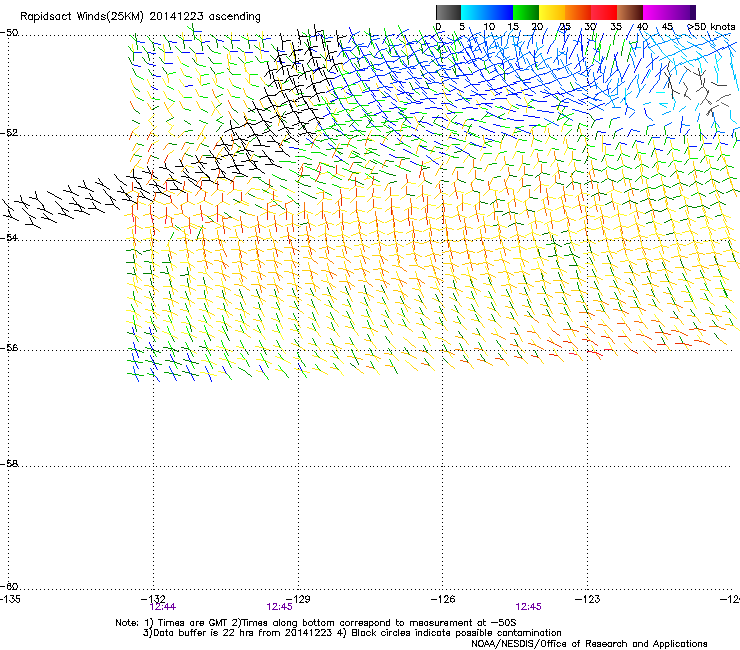Click the legend tick label '35'

pyautogui.click(x=616, y=27)
